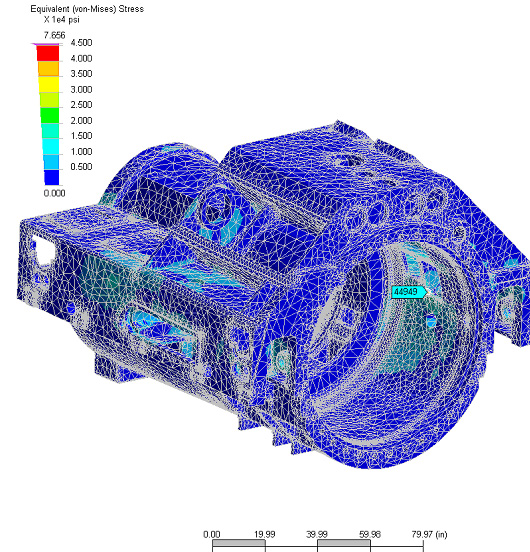Image resolution: width=530 pixels, height=552 pixels.
Task: Click the 0.500 legend value
Action: point(81,167)
